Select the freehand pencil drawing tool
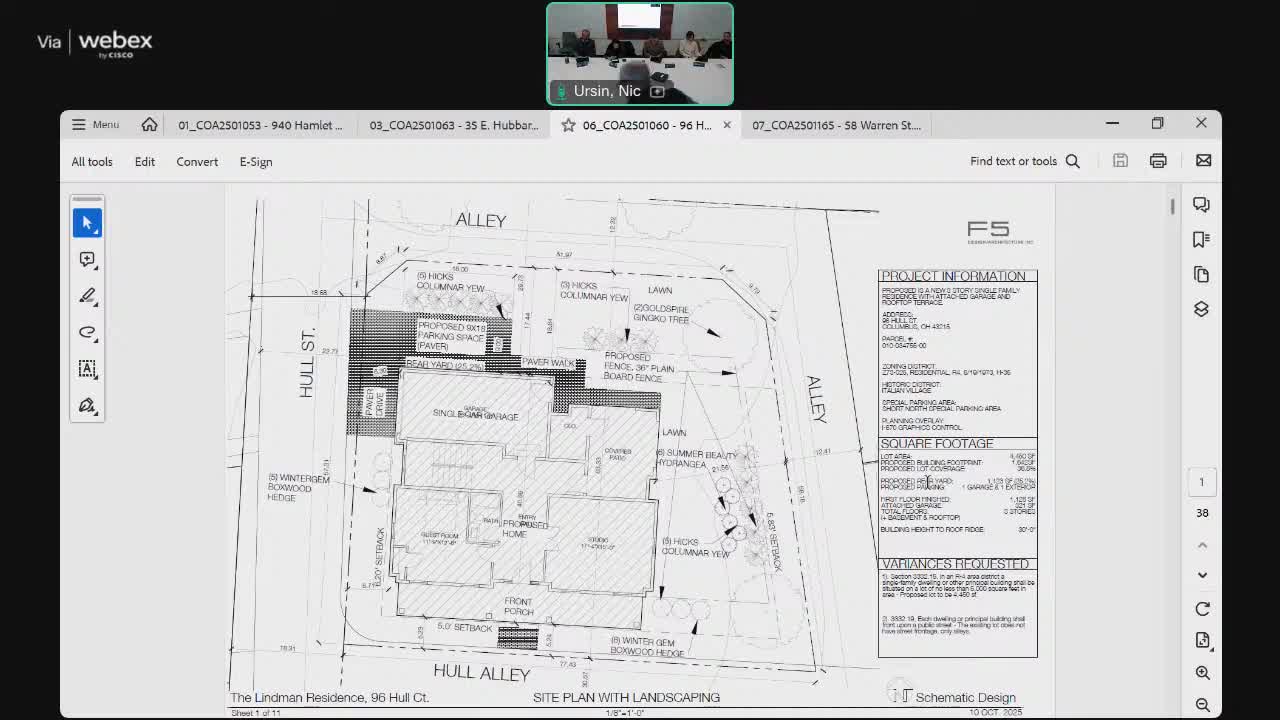Screen dimensions: 1280x720 coord(87,296)
